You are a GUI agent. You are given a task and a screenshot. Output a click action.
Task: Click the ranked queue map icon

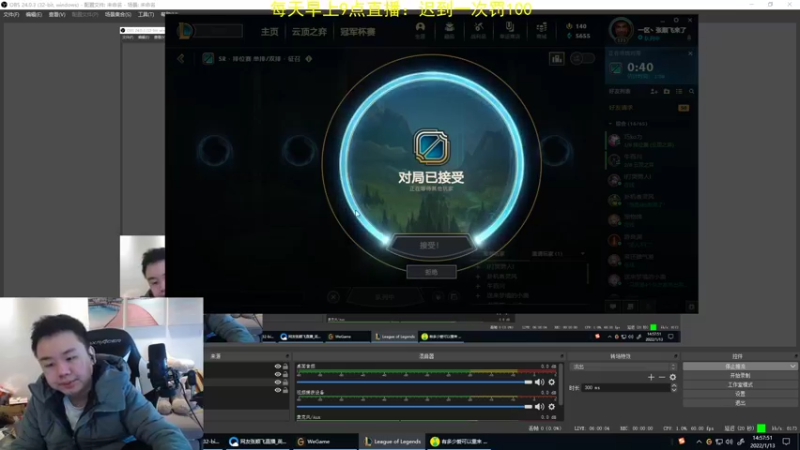tap(208, 59)
